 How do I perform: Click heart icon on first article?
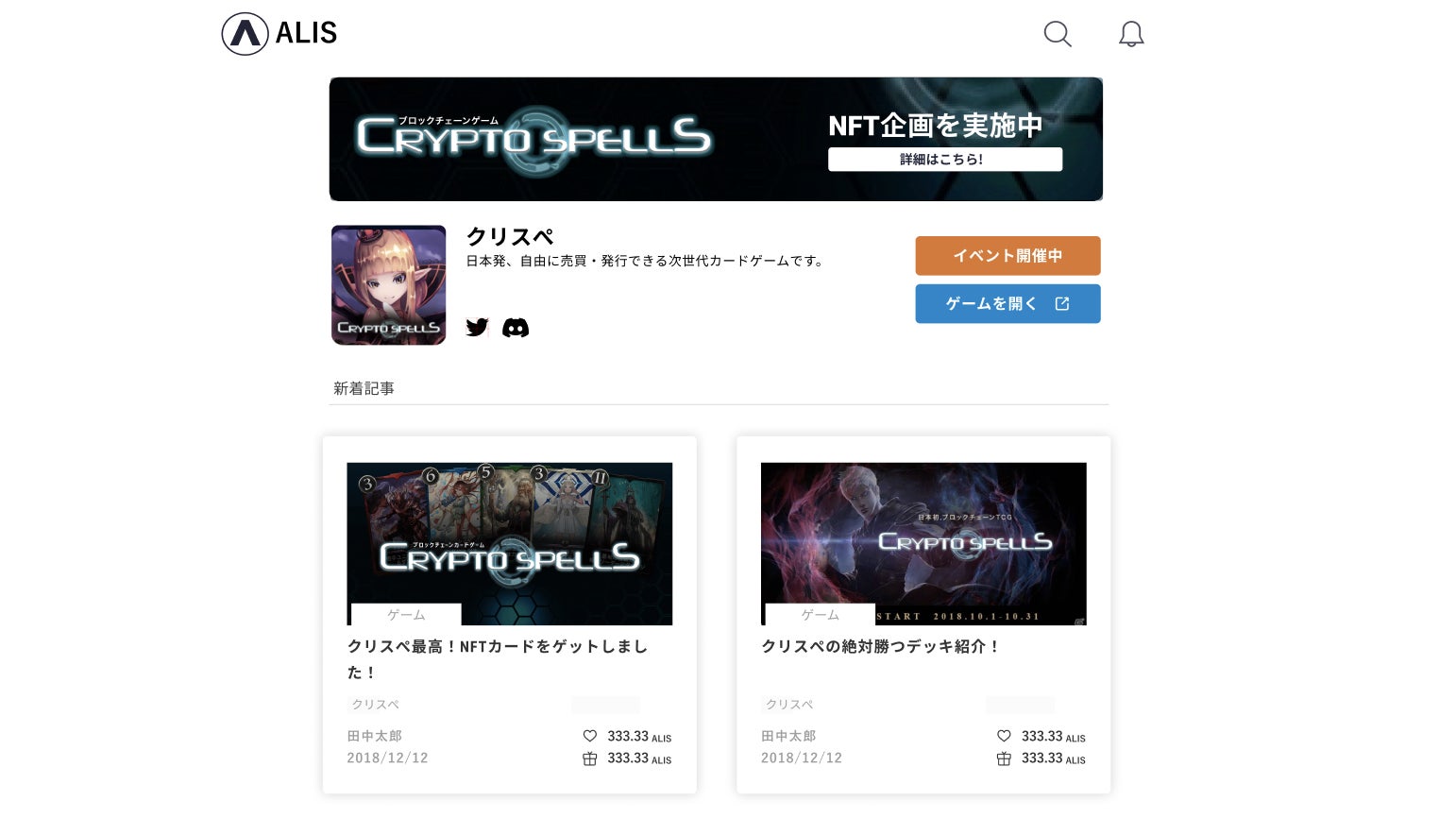(590, 736)
